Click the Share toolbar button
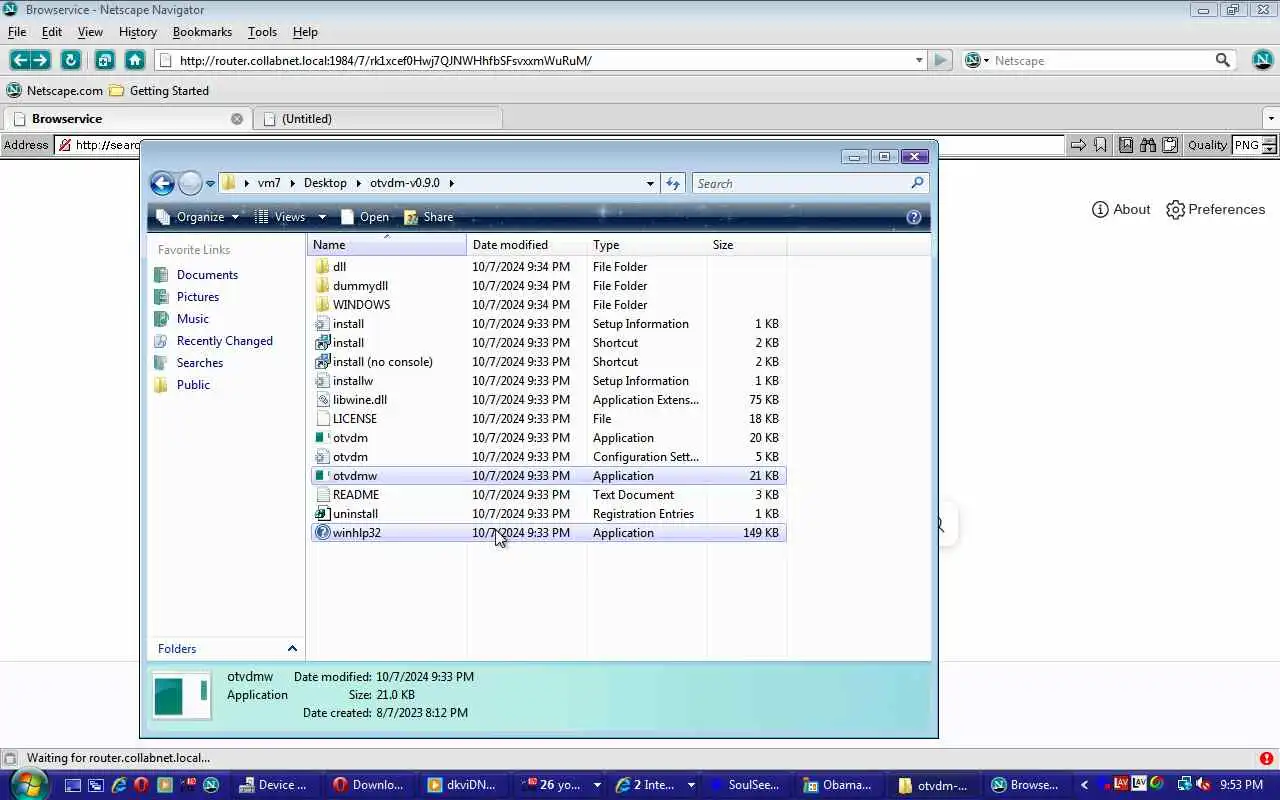This screenshot has width=1280, height=800. pyautogui.click(x=428, y=217)
